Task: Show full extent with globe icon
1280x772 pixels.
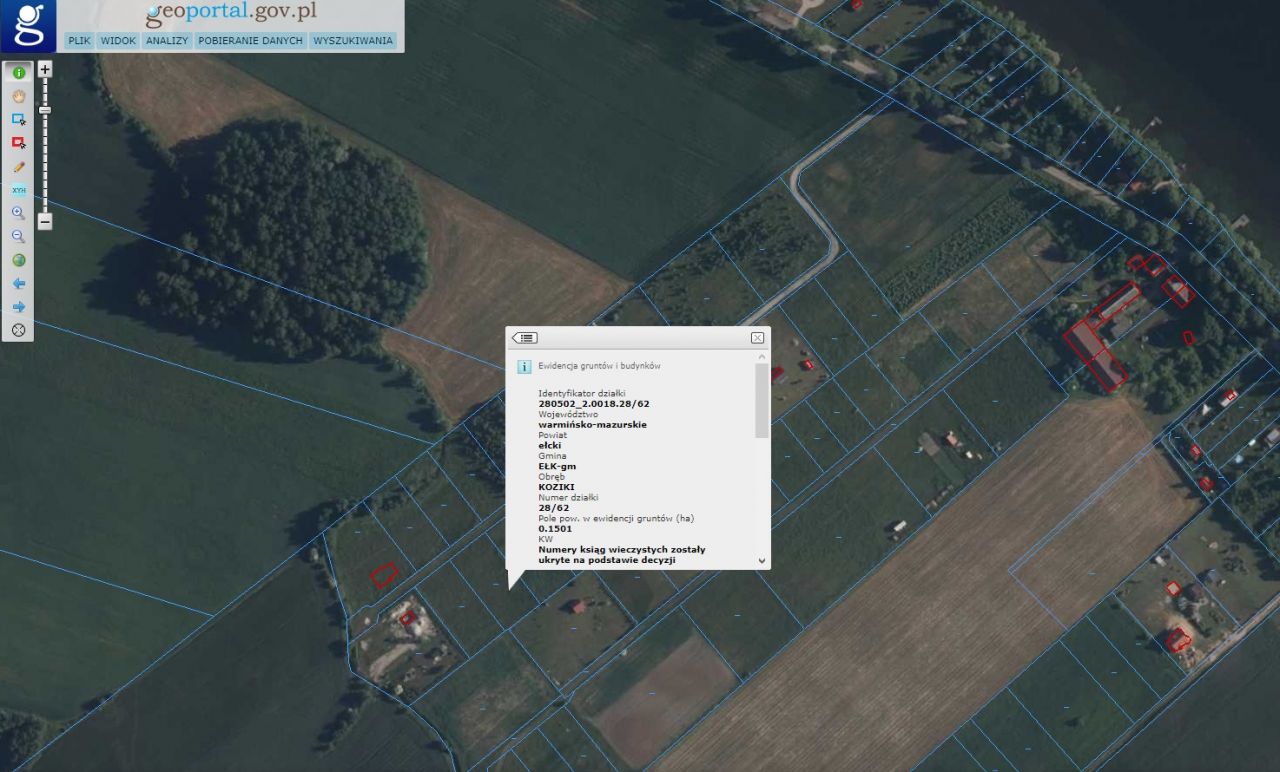Action: pos(18,260)
